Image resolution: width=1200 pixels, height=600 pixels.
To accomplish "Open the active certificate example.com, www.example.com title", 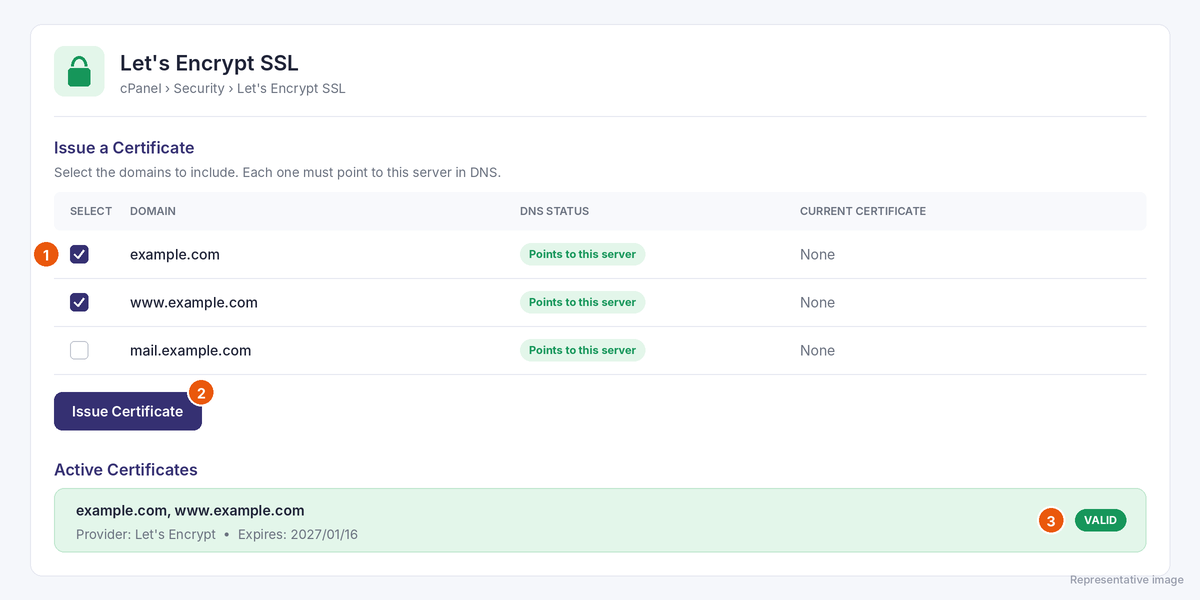I will (x=190, y=510).
